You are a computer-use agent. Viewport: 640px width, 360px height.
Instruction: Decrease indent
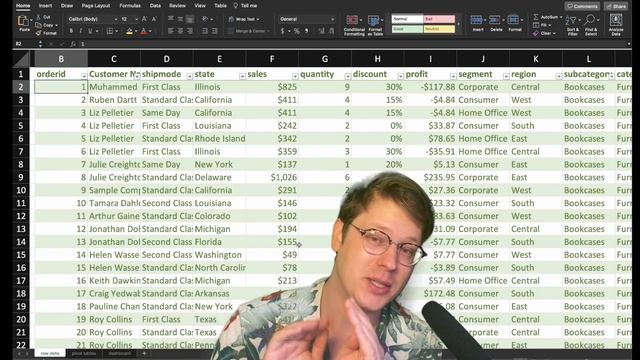point(205,31)
